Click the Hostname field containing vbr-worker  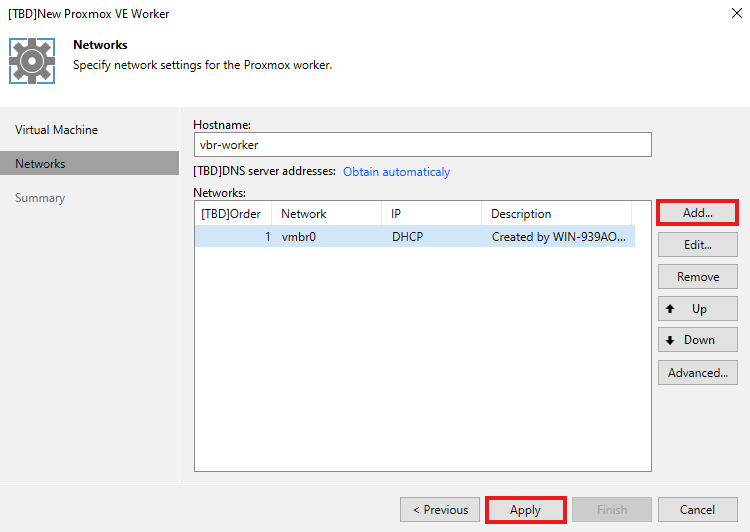[421, 145]
